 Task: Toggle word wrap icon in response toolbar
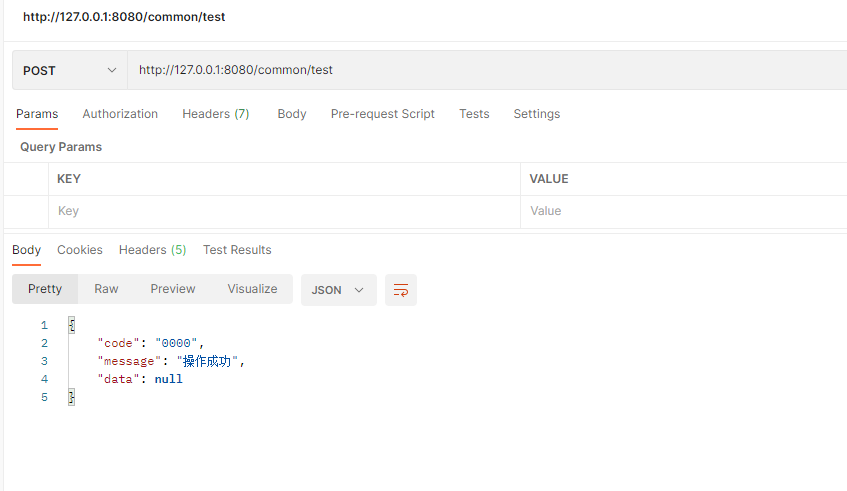pos(401,290)
